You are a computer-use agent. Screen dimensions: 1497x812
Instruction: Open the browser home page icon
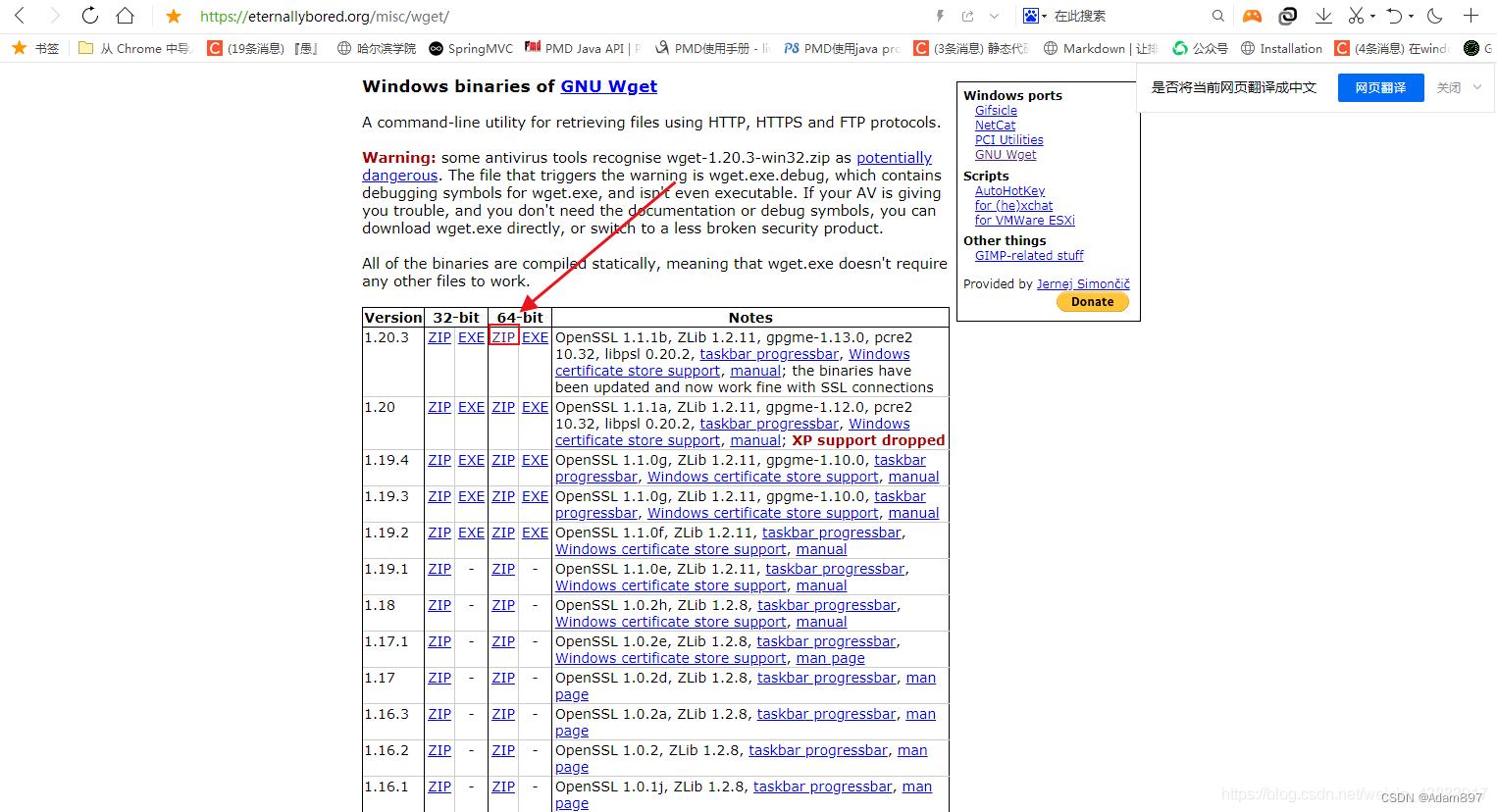coord(125,16)
